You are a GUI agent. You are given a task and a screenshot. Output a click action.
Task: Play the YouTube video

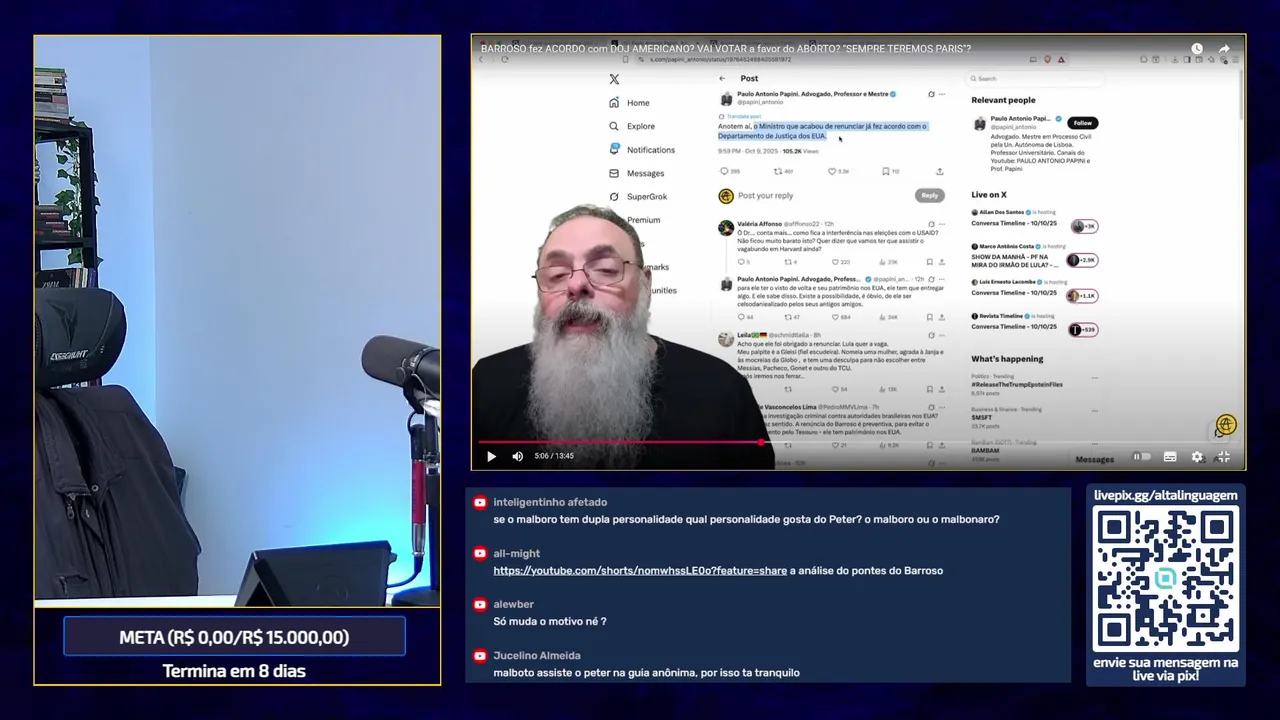491,456
